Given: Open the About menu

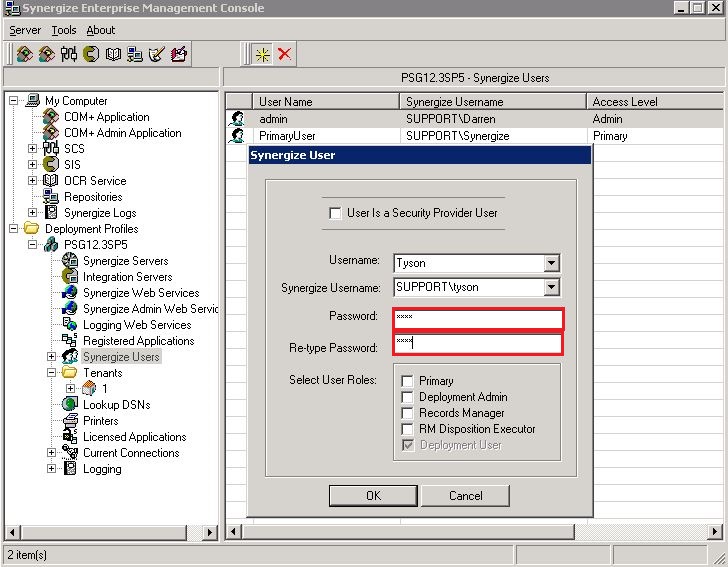Looking at the screenshot, I should point(101,30).
